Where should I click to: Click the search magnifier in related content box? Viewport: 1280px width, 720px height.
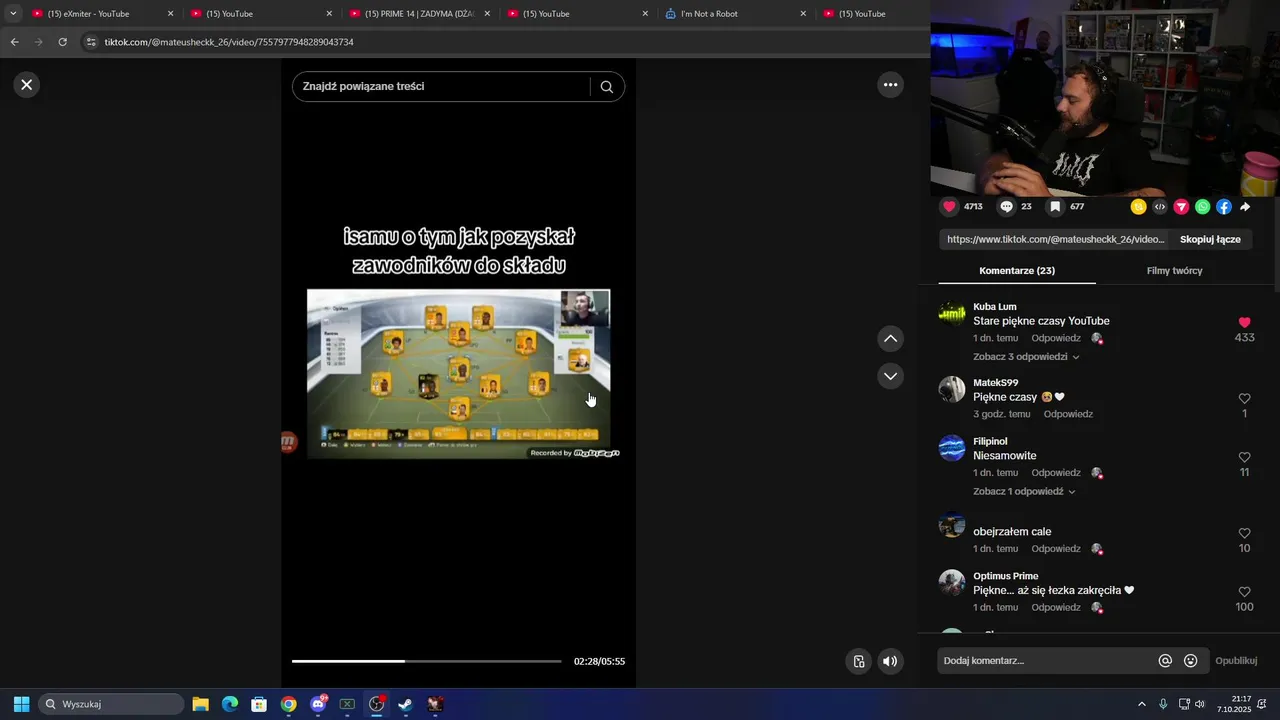coord(607,87)
